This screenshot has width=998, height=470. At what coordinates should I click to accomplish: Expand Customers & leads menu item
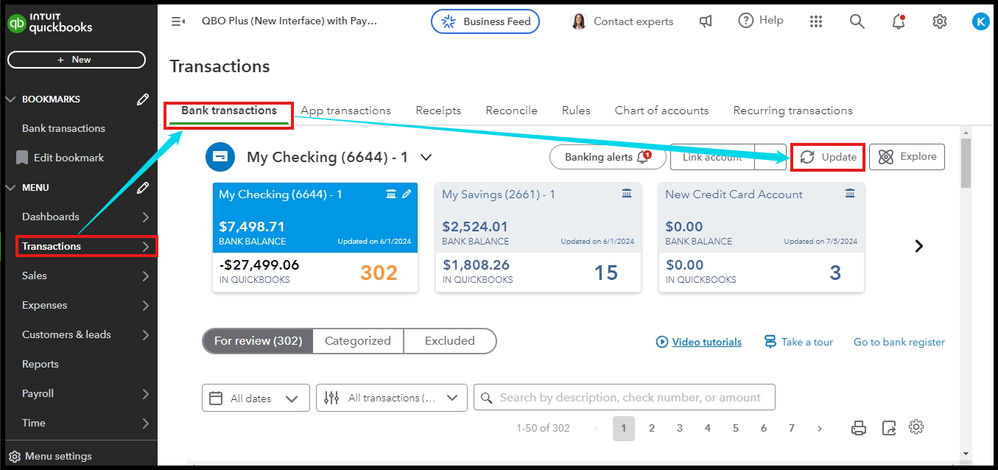(145, 334)
